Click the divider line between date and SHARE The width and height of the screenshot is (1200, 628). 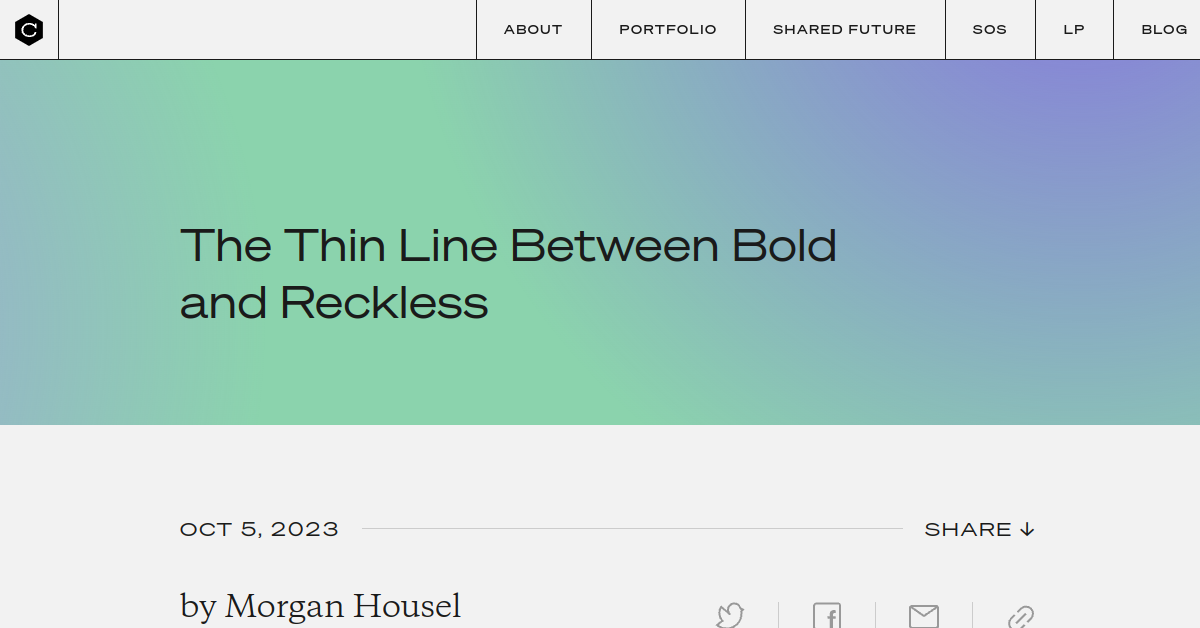[x=632, y=529]
